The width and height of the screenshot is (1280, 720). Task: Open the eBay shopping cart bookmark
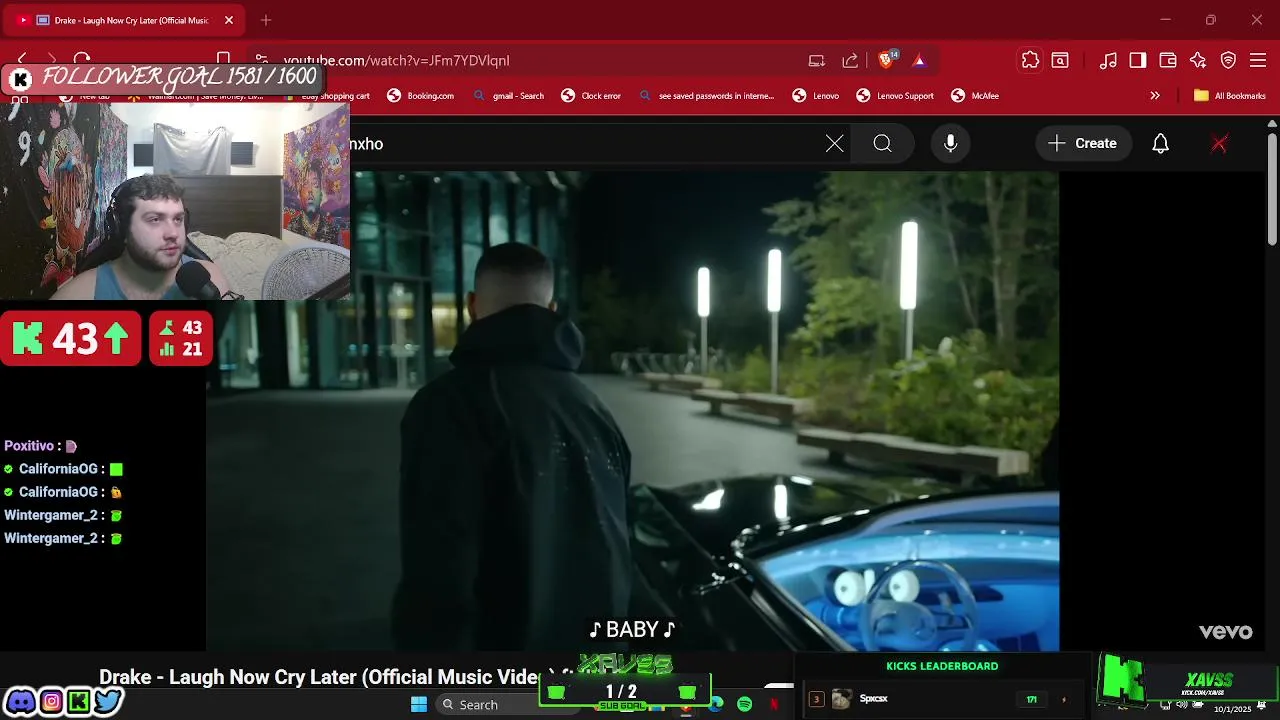[326, 96]
